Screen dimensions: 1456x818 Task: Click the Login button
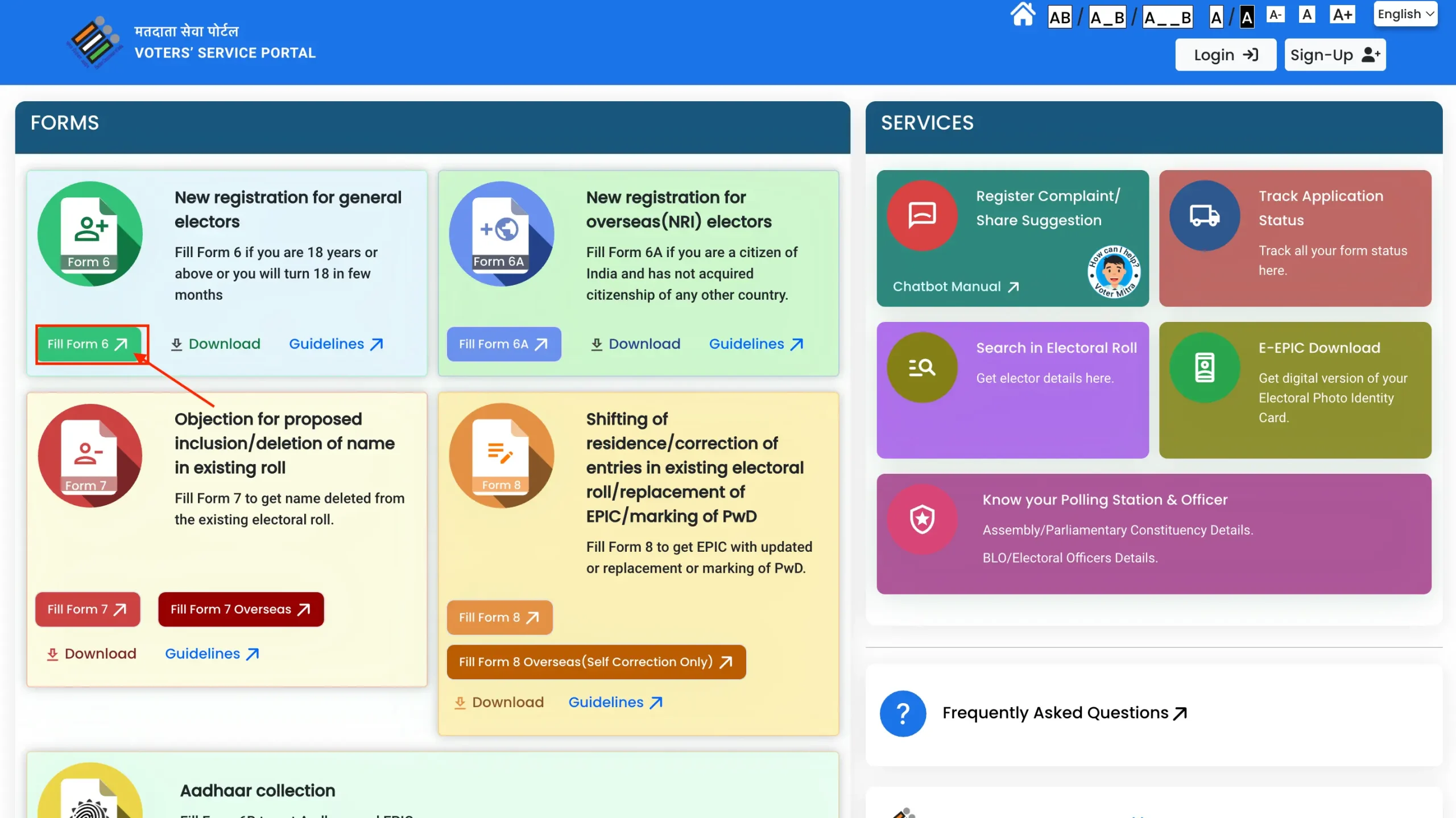(x=1225, y=55)
